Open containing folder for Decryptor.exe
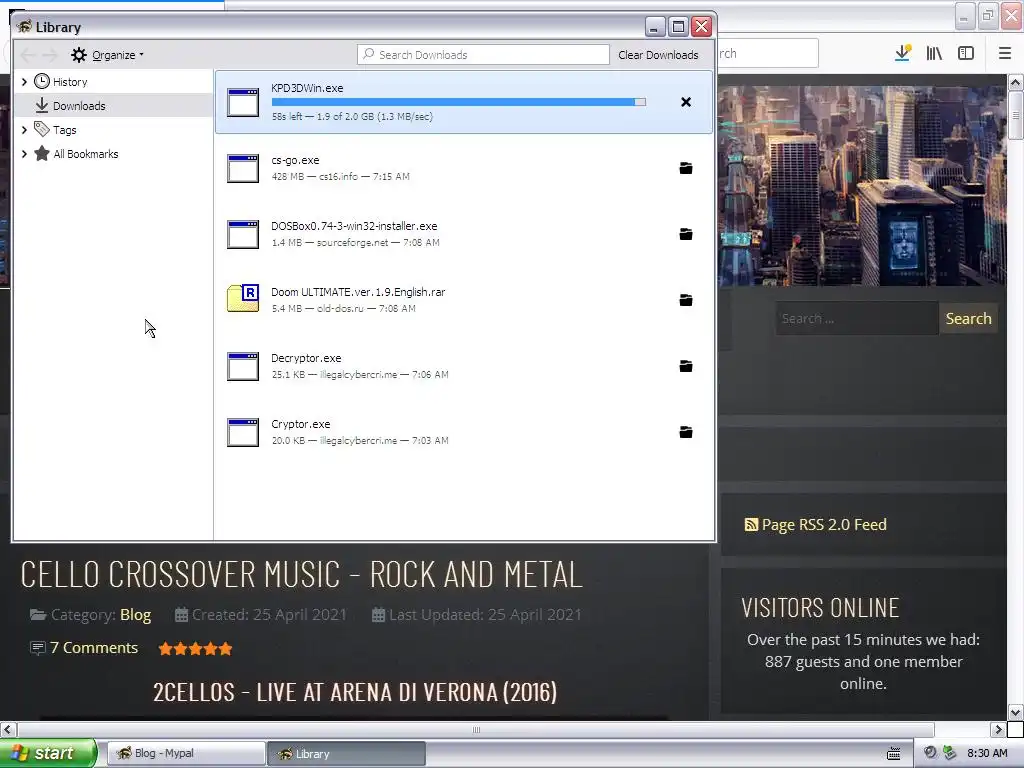Image resolution: width=1024 pixels, height=768 pixels. click(x=686, y=366)
